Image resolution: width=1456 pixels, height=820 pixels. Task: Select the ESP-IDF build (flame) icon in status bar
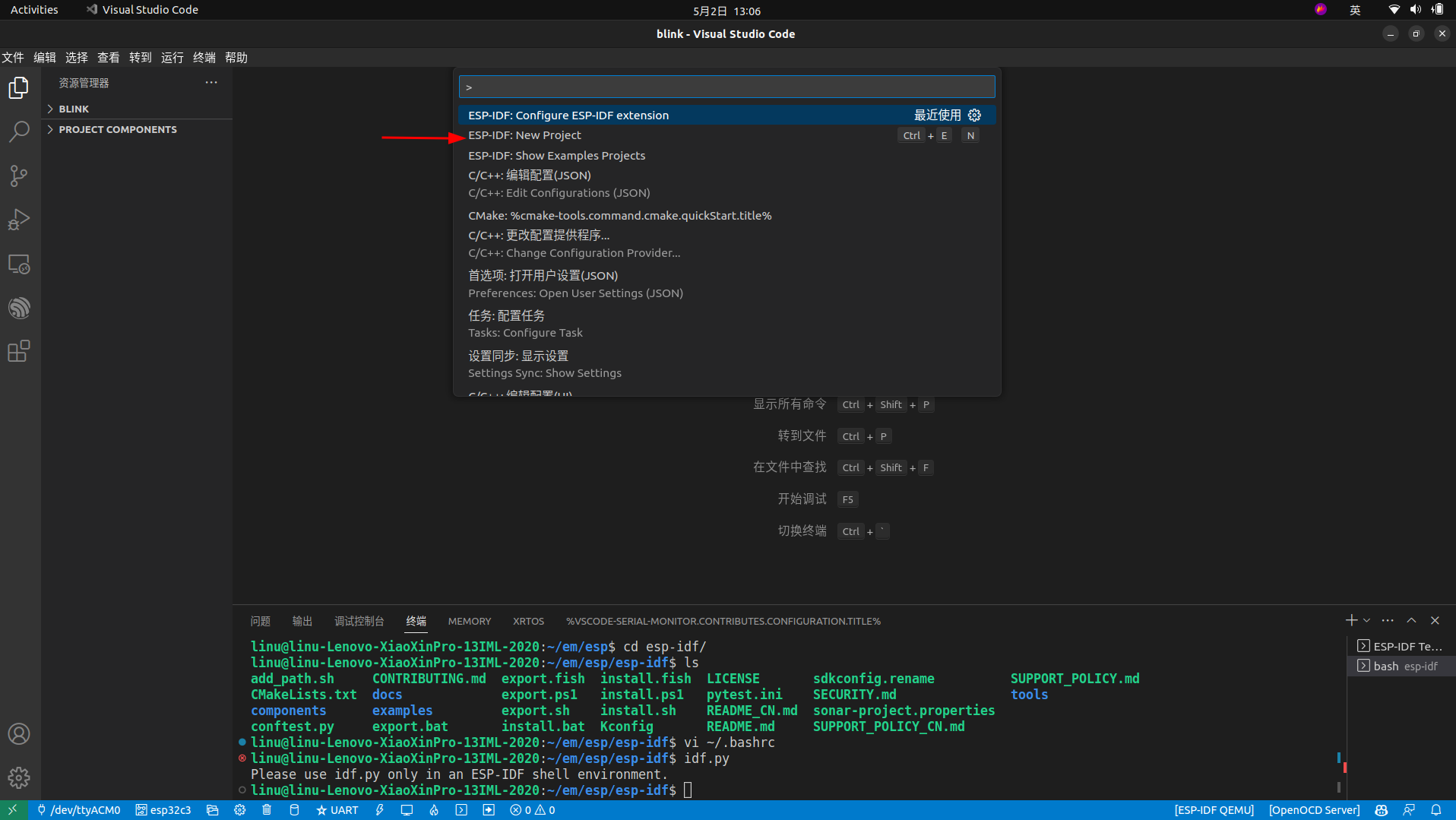click(434, 810)
